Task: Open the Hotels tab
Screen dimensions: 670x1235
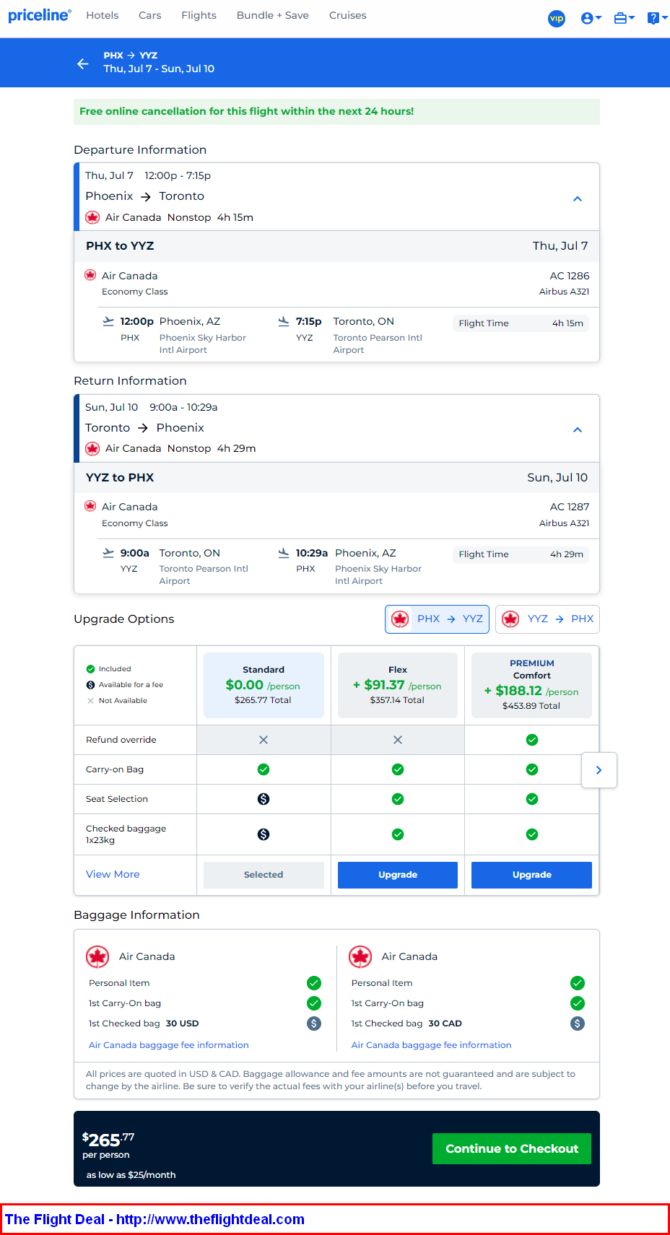Action: pyautogui.click(x=102, y=16)
